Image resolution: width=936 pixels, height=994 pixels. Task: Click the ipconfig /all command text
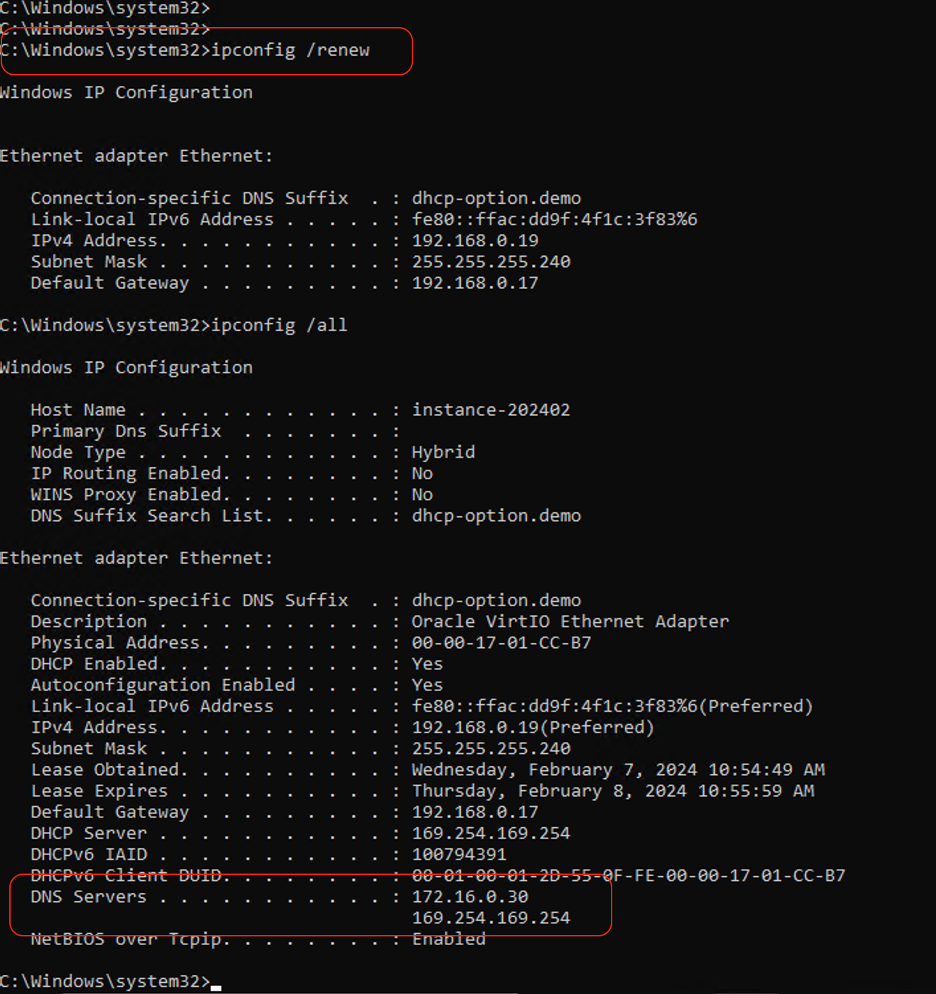point(279,325)
